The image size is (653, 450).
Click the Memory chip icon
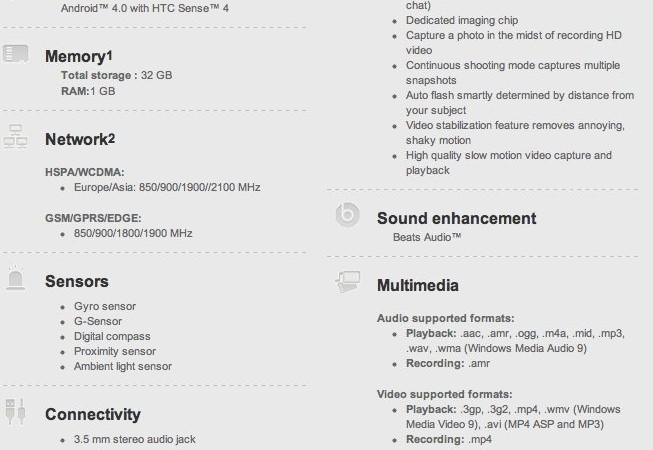pyautogui.click(x=14, y=56)
